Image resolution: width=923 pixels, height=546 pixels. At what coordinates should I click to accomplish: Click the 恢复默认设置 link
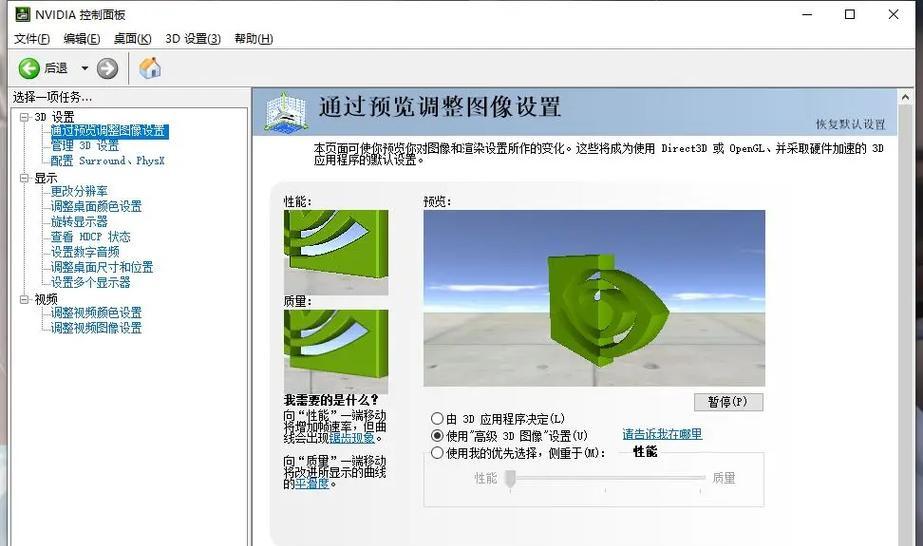[851, 124]
